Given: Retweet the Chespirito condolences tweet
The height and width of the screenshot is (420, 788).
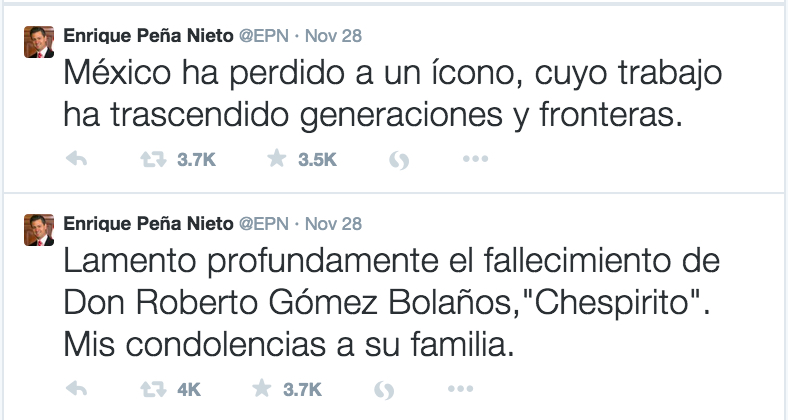Looking at the screenshot, I should point(153,389).
